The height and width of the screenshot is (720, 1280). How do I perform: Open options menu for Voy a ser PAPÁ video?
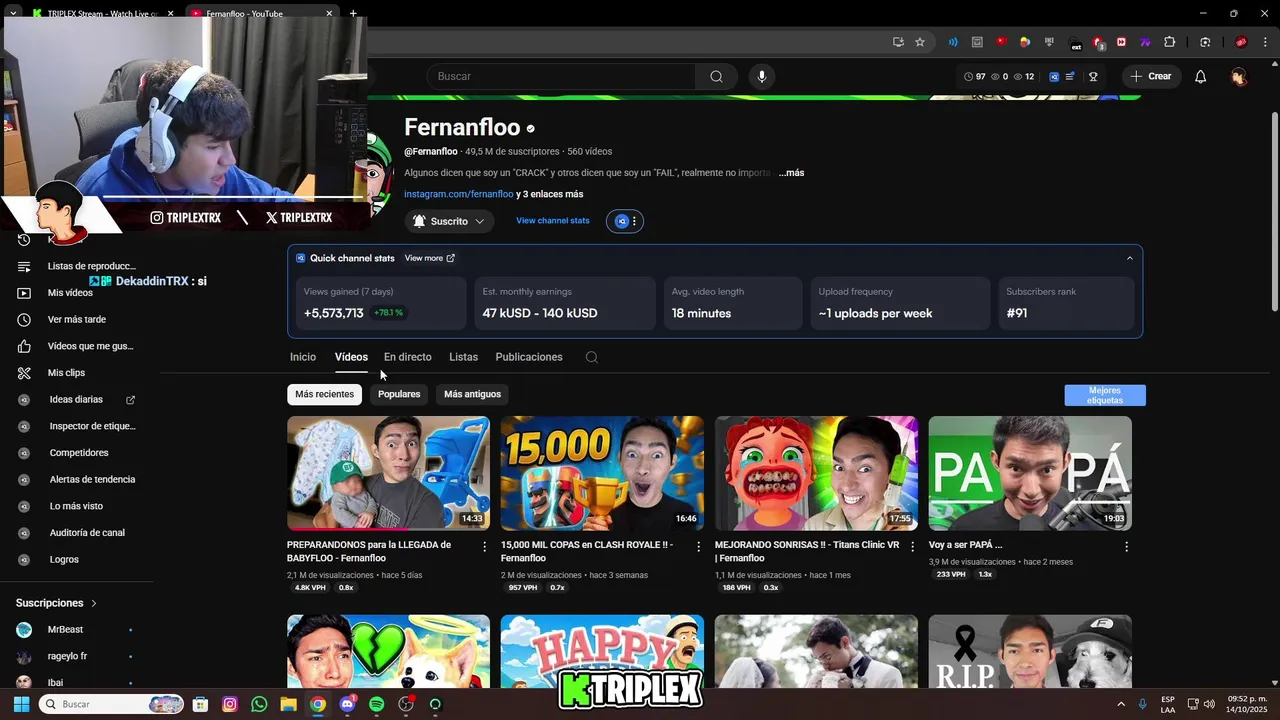point(1126,547)
